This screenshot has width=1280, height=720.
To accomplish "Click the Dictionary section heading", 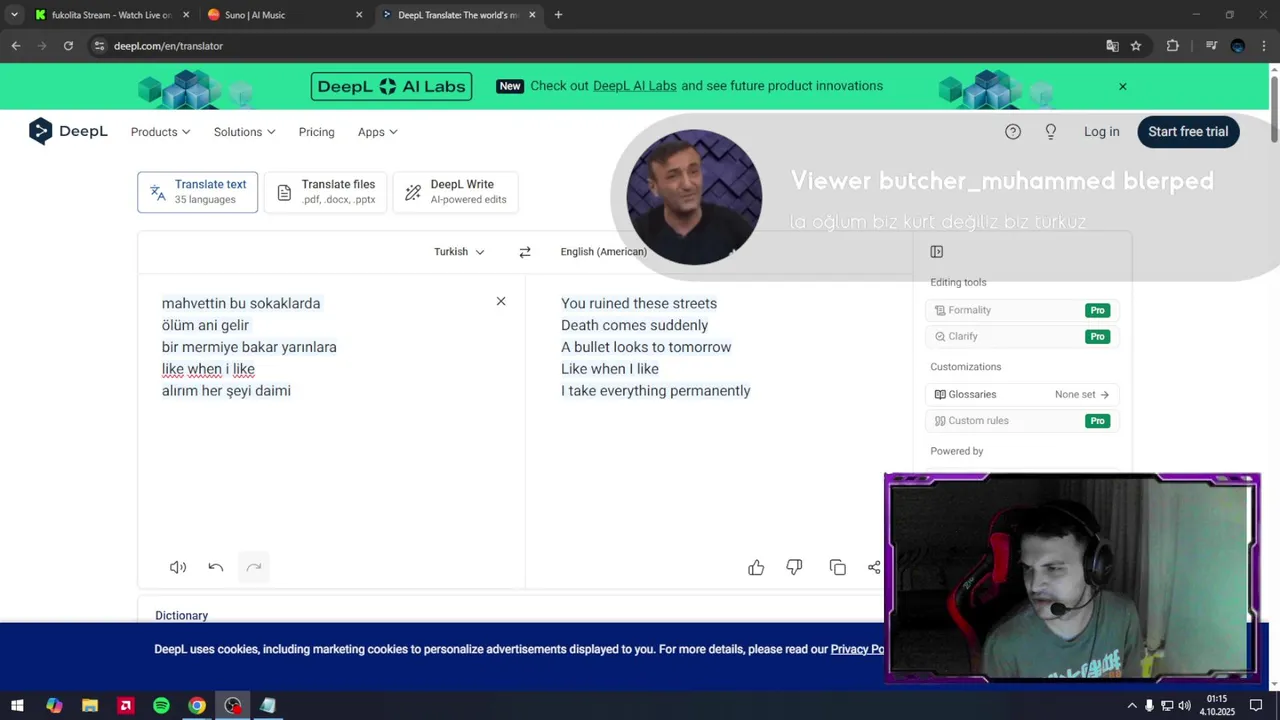I will (181, 616).
